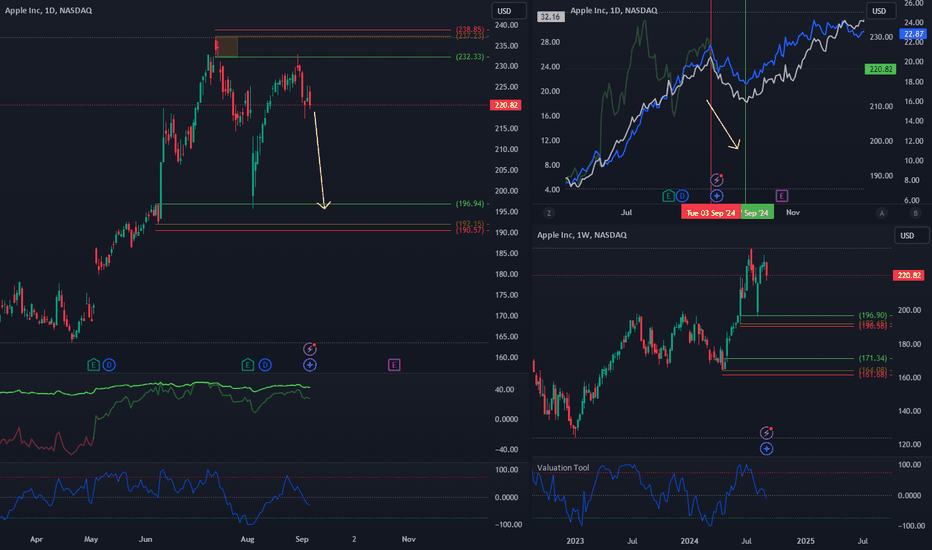This screenshot has width=932, height=550.
Task: Click the Apple Inc, 1D title on top-right chart
Action: (614, 10)
